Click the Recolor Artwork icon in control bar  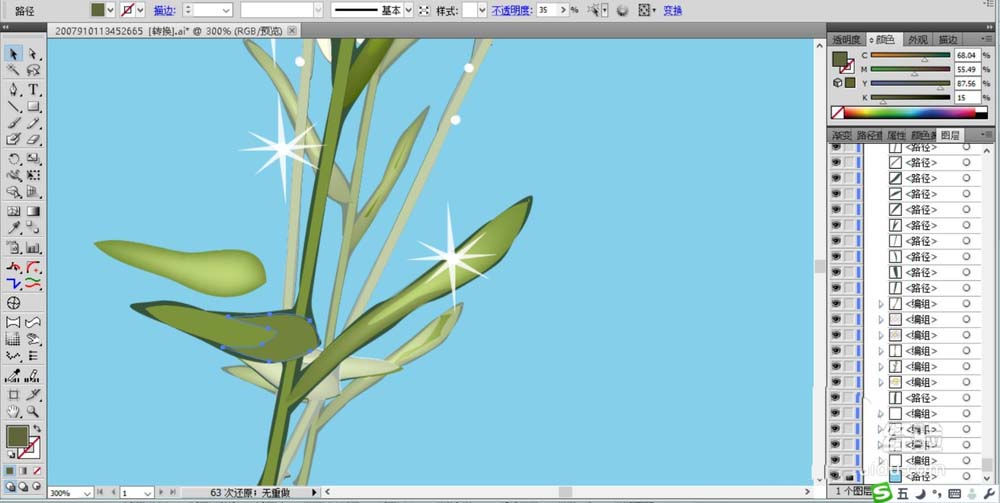(622, 10)
